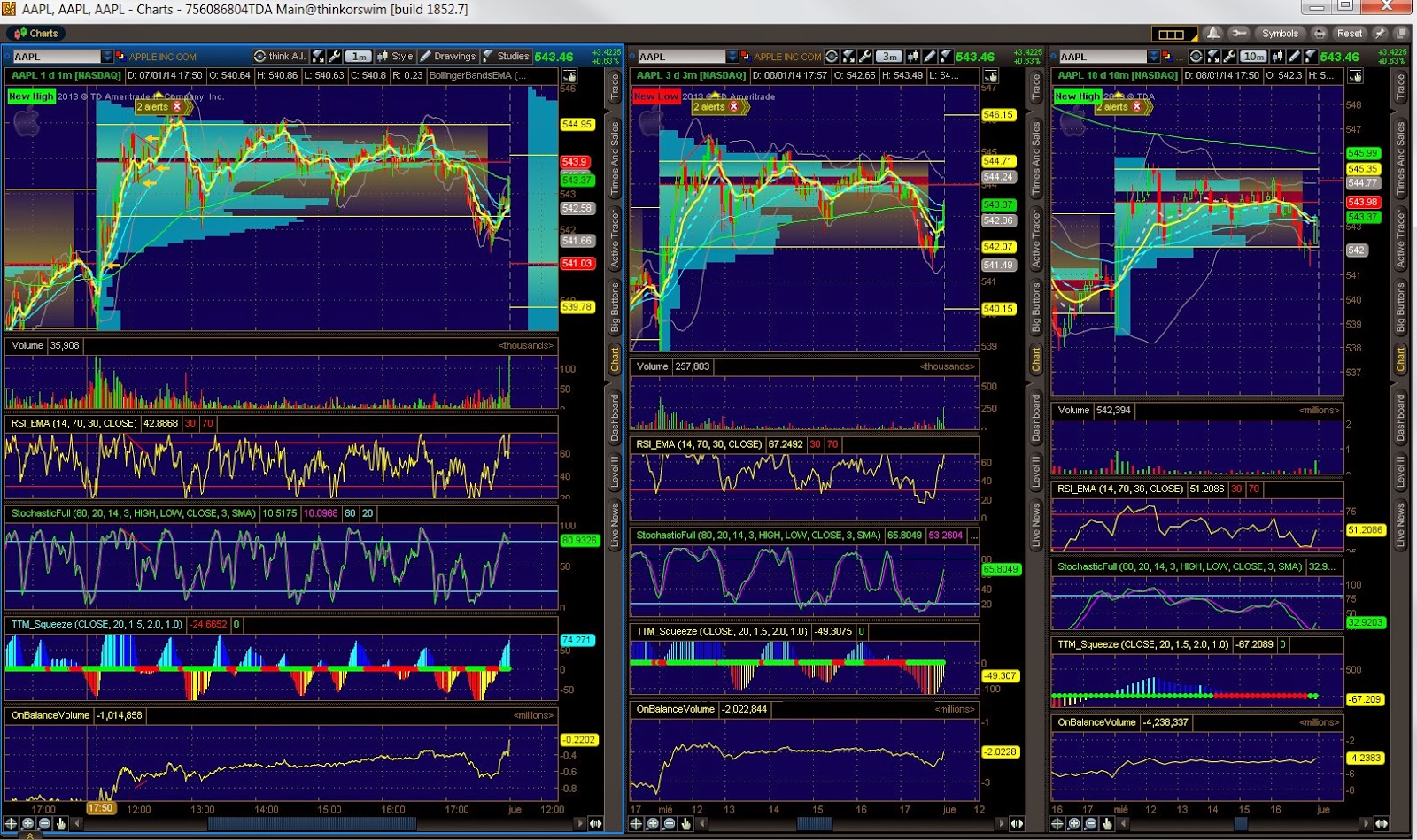Image resolution: width=1417 pixels, height=840 pixels.
Task: Change the 1m timeframe in left chart
Action: tap(359, 57)
